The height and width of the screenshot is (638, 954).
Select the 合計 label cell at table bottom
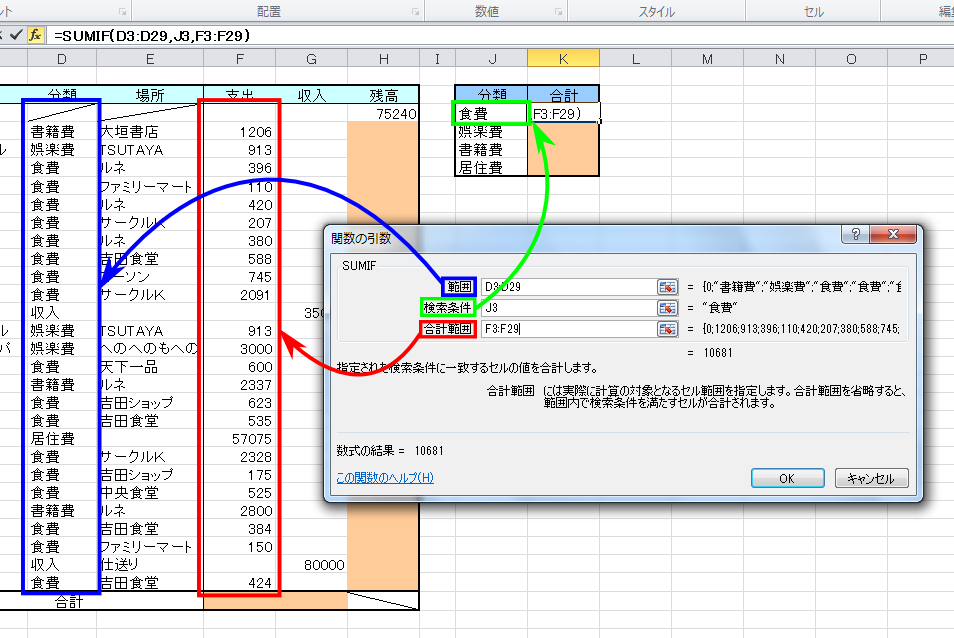click(69, 602)
